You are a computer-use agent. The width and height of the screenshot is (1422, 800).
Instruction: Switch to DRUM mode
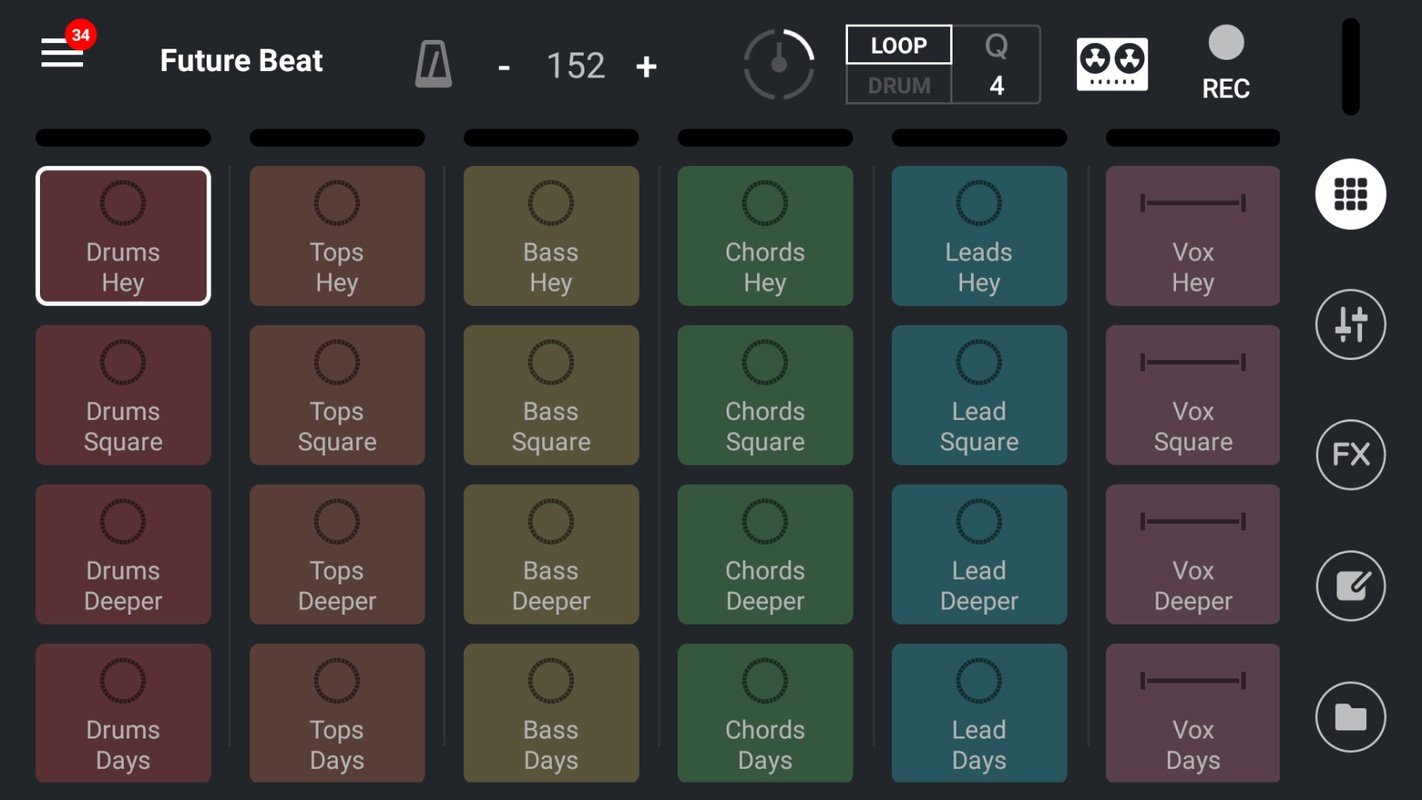point(898,85)
